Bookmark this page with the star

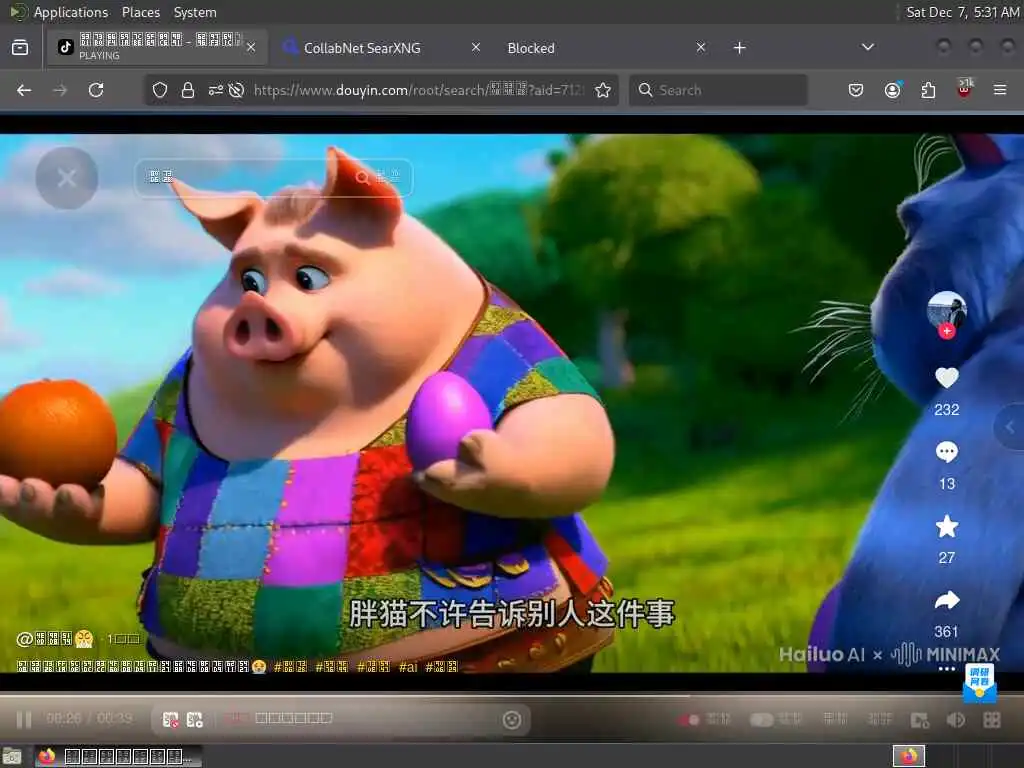(x=603, y=90)
